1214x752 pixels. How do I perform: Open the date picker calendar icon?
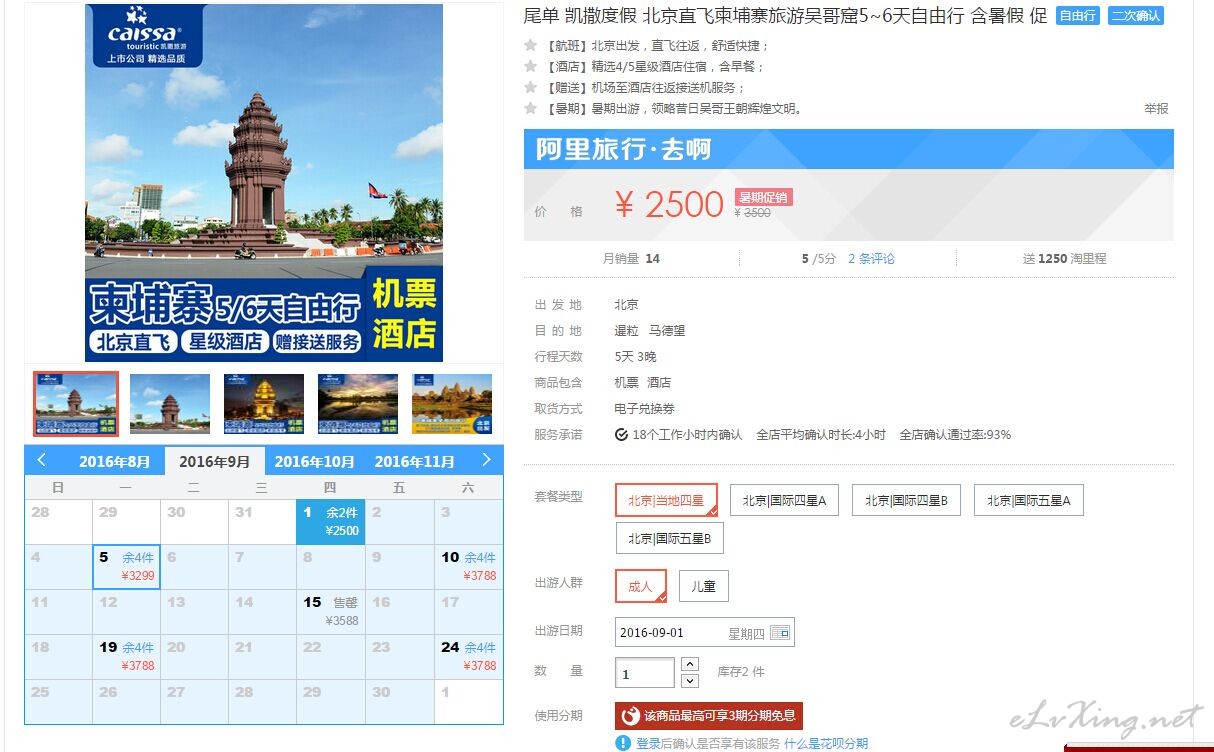pyautogui.click(x=780, y=633)
